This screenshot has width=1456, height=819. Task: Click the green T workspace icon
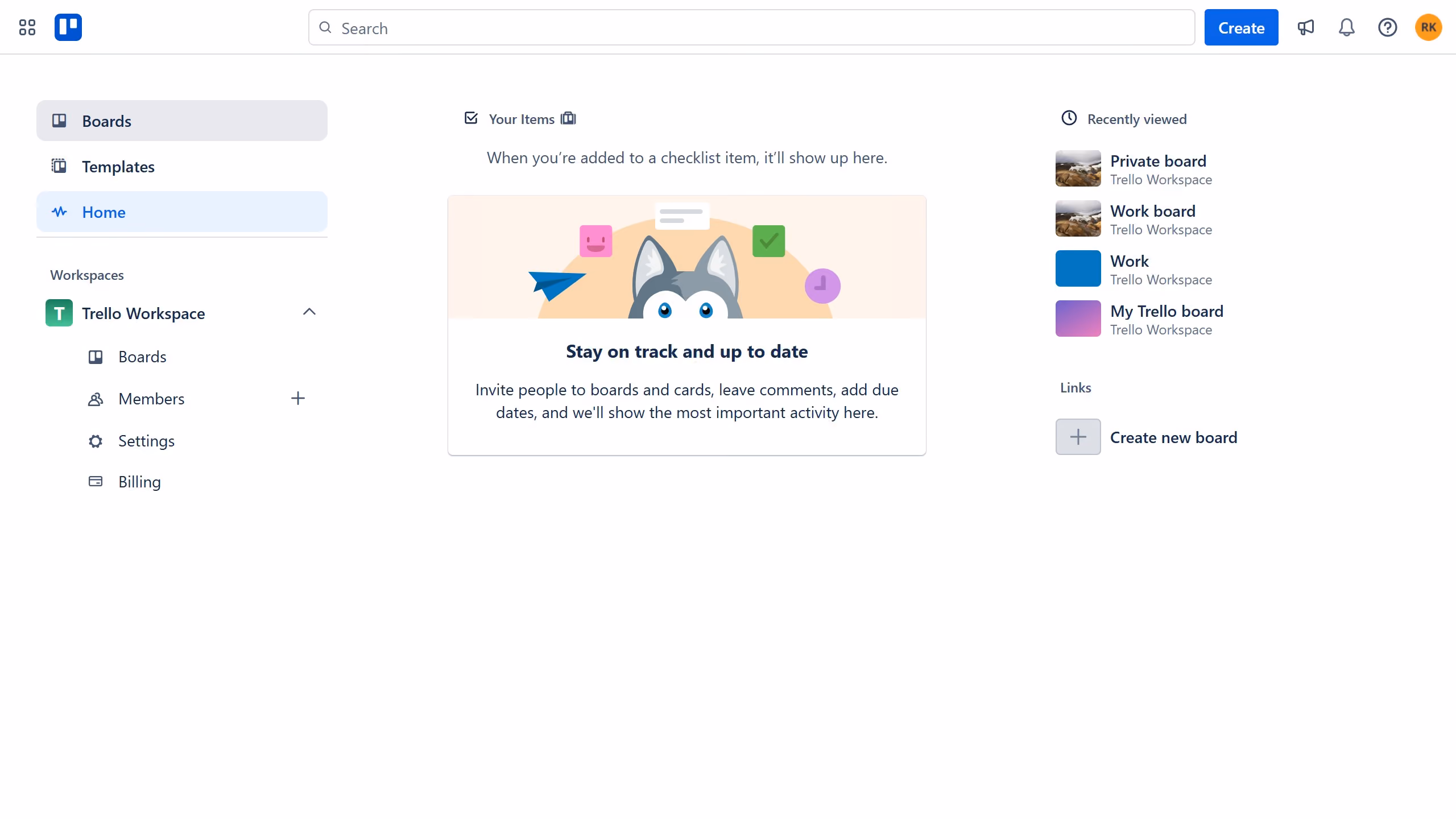59,313
